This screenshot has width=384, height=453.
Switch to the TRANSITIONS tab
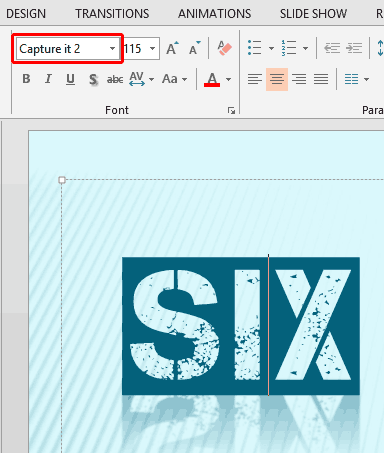coord(112,14)
